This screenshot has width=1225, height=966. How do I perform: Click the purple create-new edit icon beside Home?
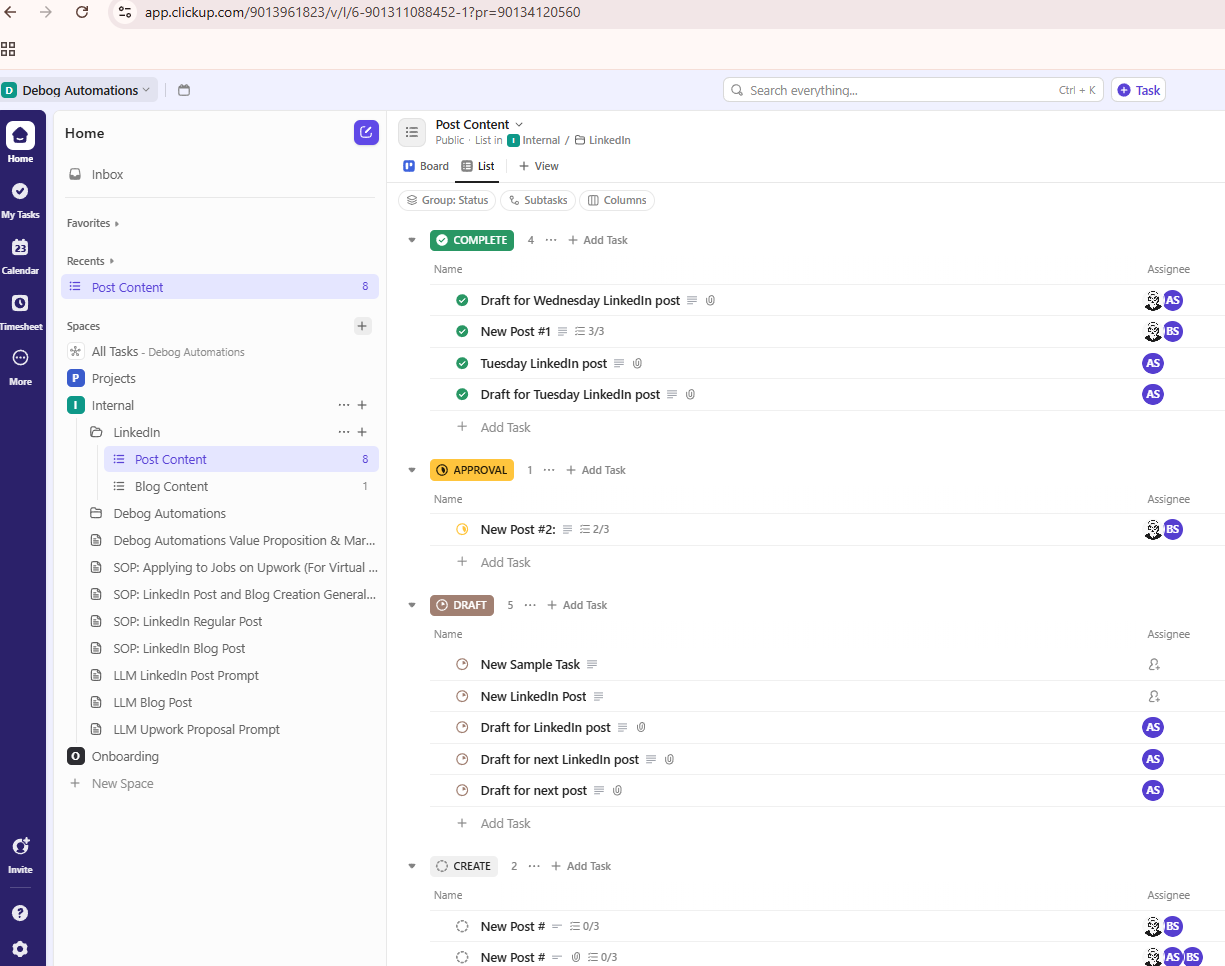coord(366,133)
